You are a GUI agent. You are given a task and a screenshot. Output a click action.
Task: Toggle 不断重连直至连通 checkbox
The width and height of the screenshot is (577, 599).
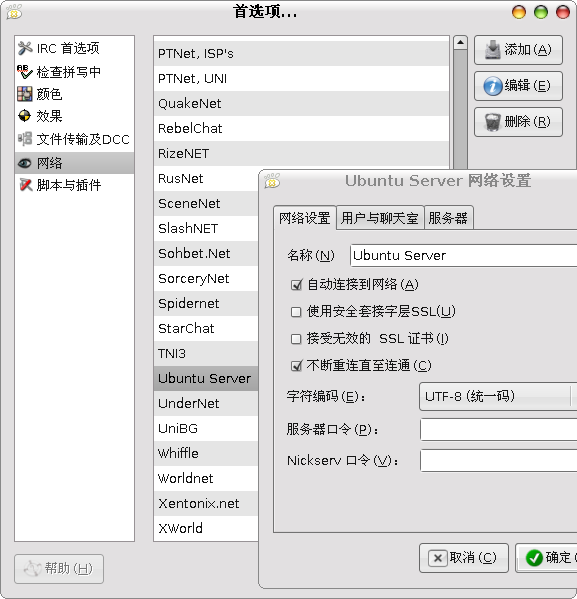pyautogui.click(x=296, y=366)
